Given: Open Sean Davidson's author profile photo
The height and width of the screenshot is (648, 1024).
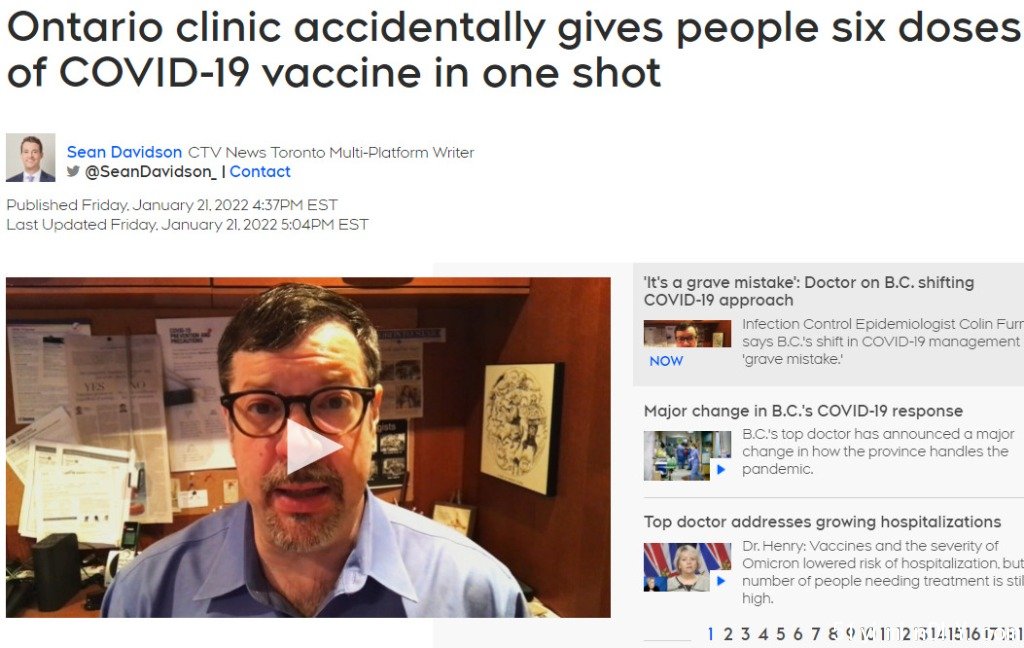Looking at the screenshot, I should [31, 157].
